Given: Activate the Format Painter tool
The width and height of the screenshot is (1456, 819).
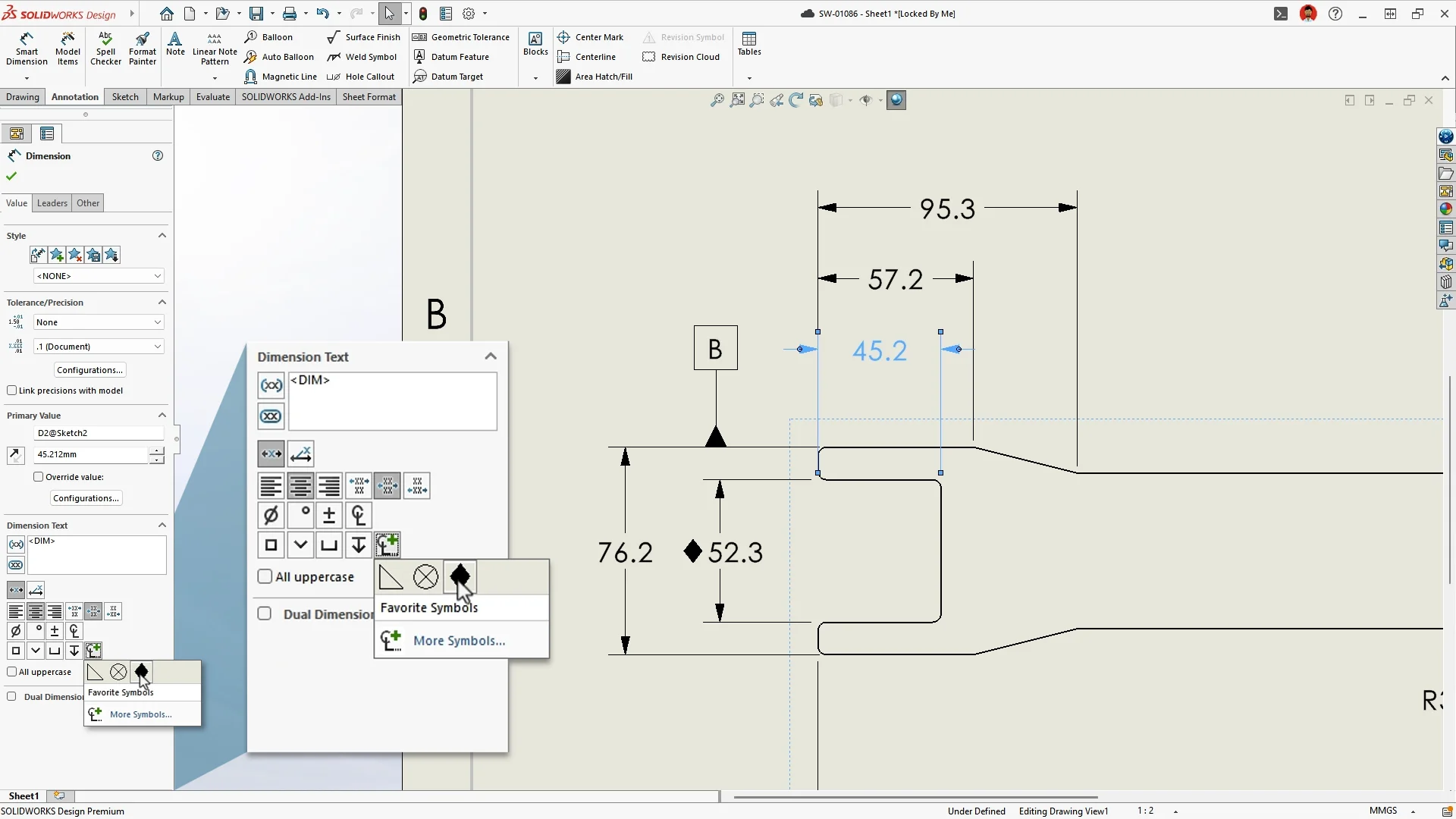Looking at the screenshot, I should pos(142,49).
